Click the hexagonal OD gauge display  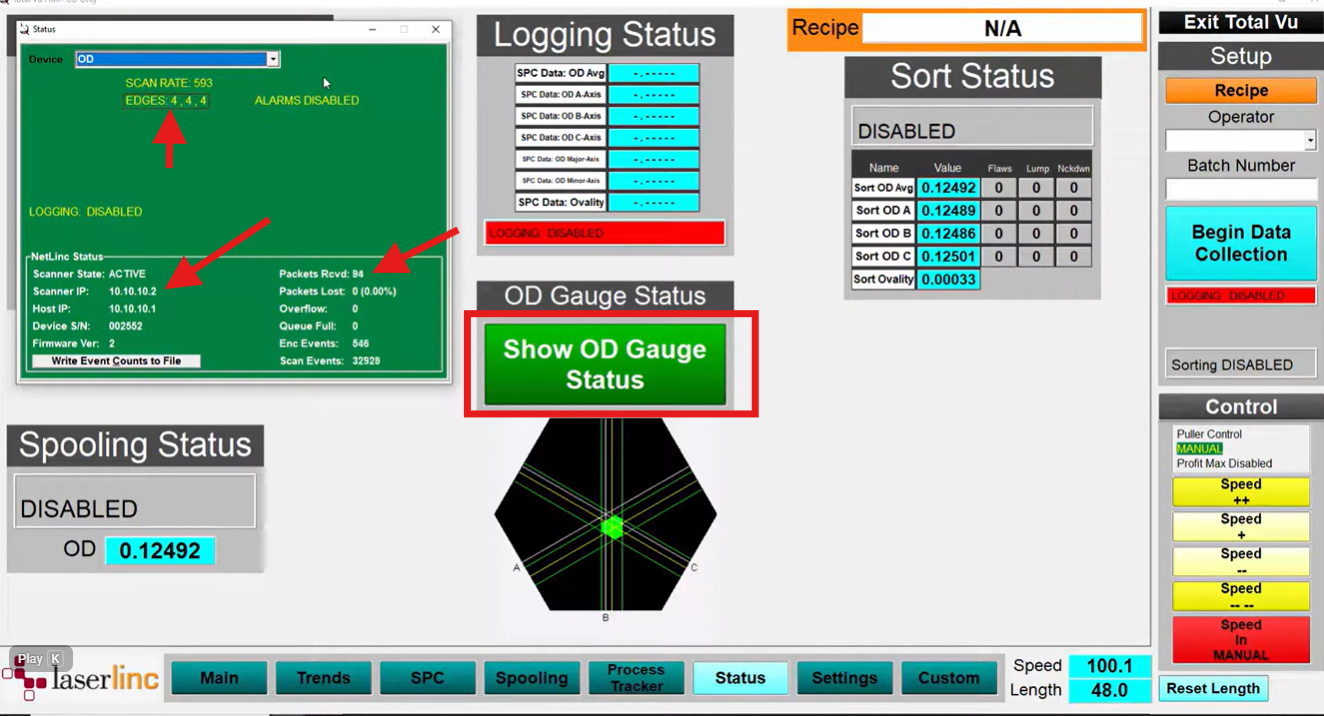pos(605,515)
